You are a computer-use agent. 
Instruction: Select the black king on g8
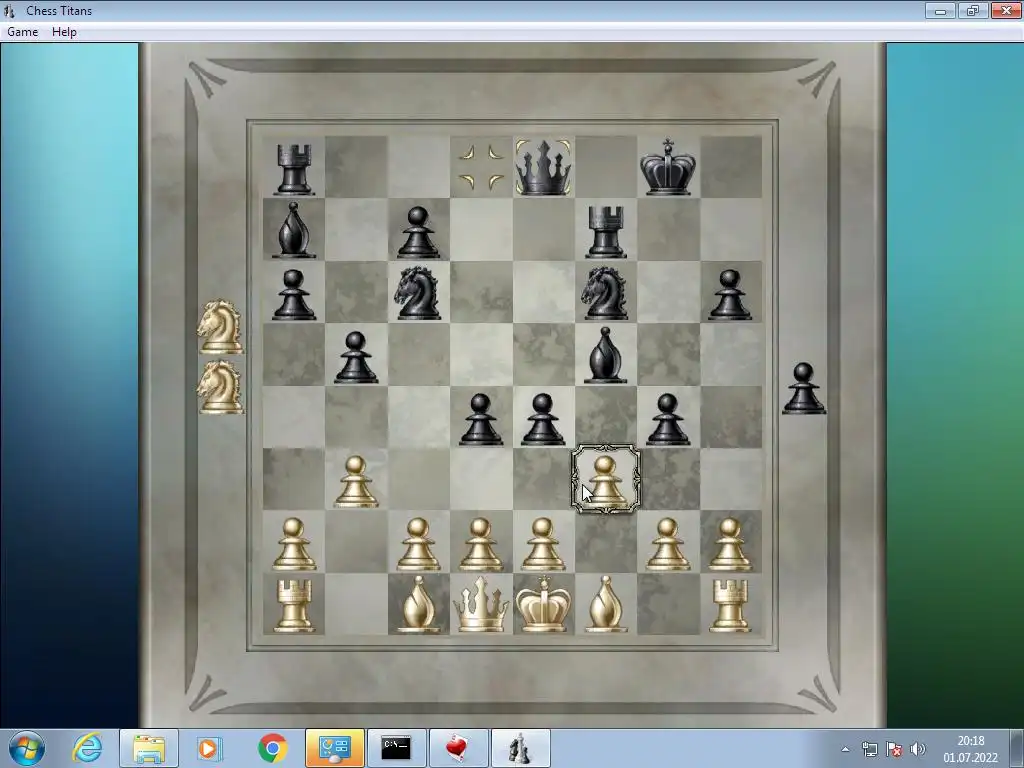pos(667,167)
